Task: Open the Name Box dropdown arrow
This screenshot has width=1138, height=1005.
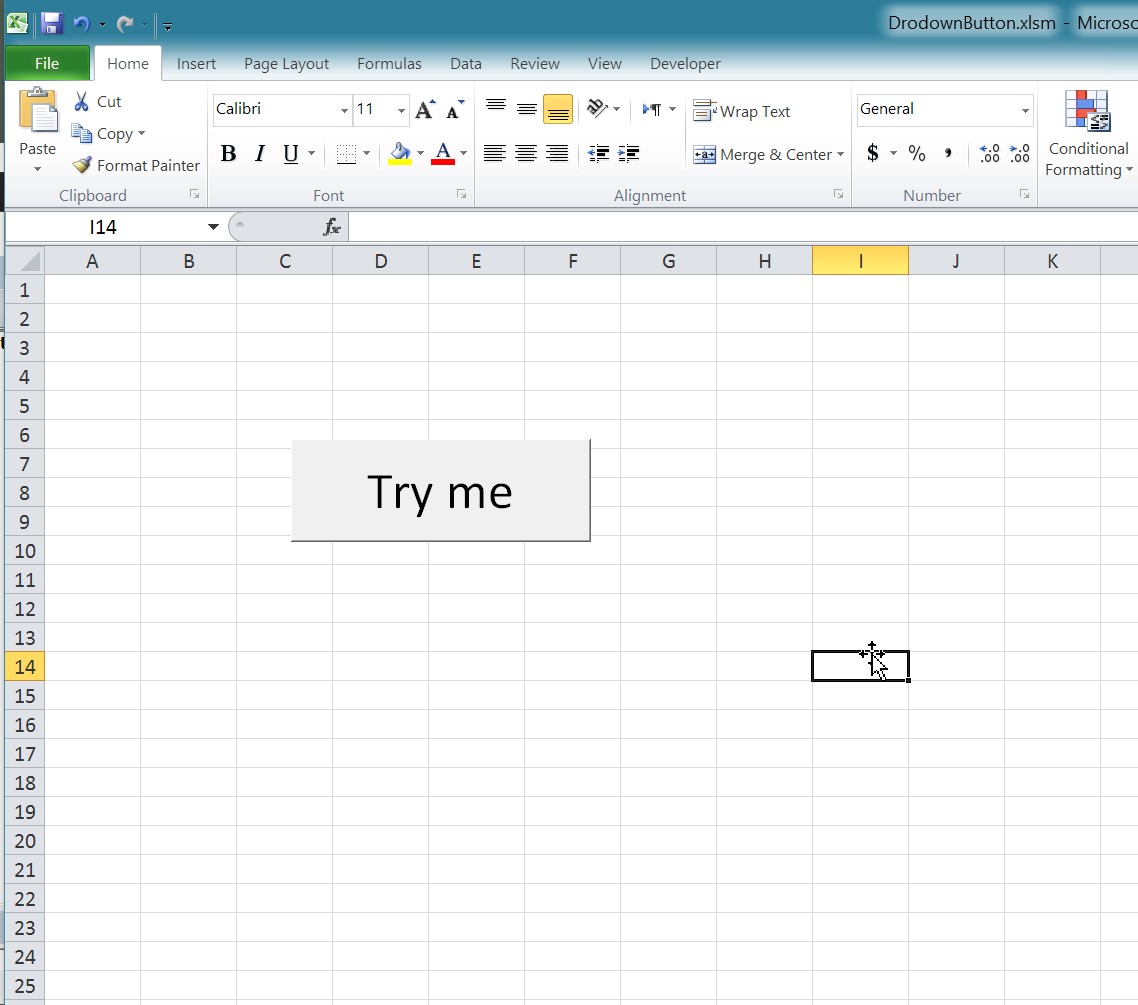Action: 213,228
